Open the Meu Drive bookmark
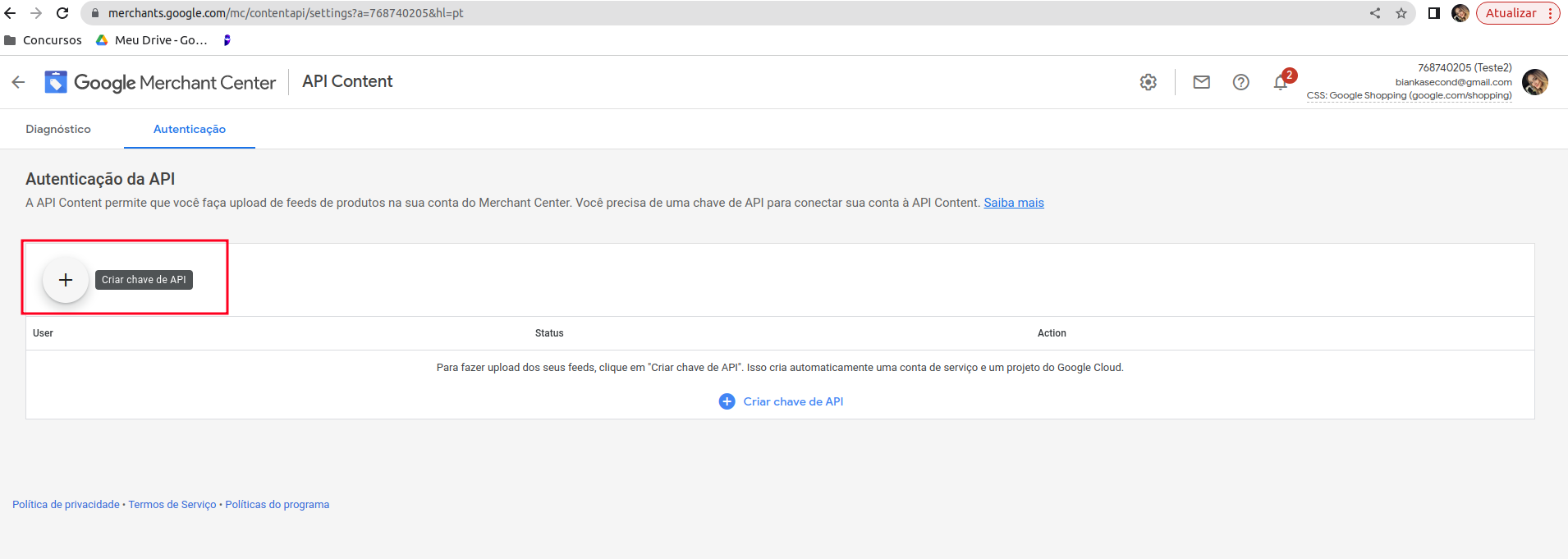 coord(152,40)
